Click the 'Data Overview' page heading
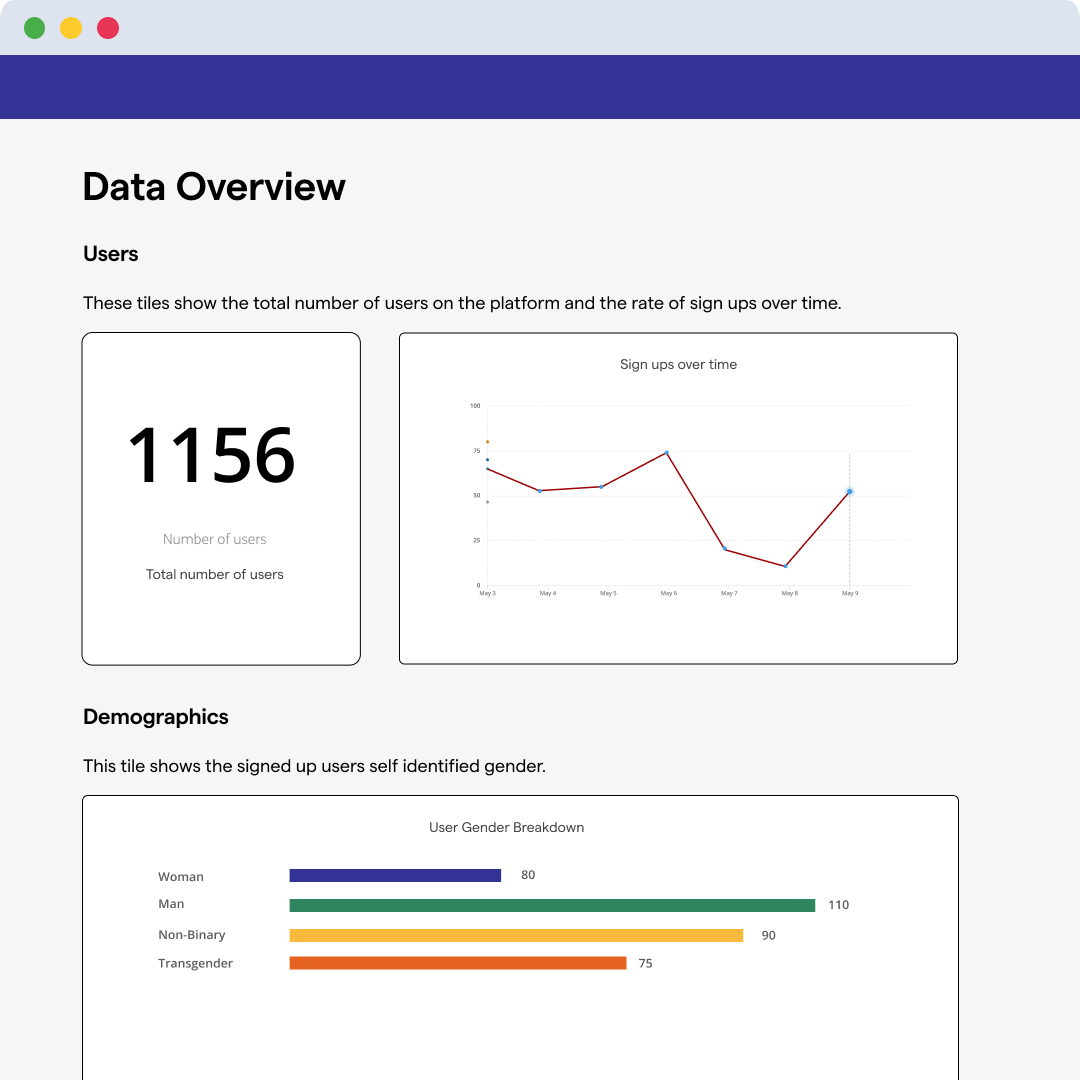This screenshot has width=1080, height=1080. coord(214,187)
